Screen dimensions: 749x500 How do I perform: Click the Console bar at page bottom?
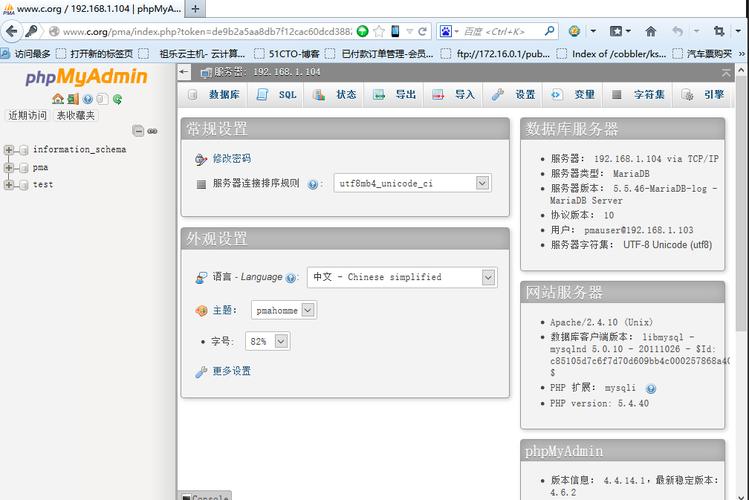pos(204,496)
